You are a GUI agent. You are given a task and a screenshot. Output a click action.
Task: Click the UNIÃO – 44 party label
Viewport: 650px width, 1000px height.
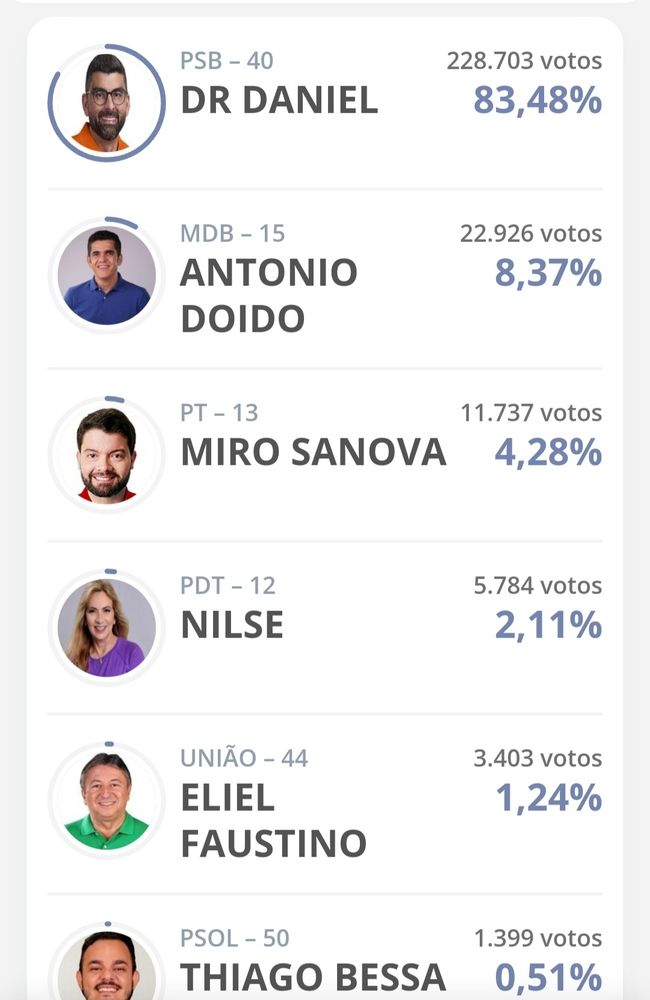click(x=244, y=758)
